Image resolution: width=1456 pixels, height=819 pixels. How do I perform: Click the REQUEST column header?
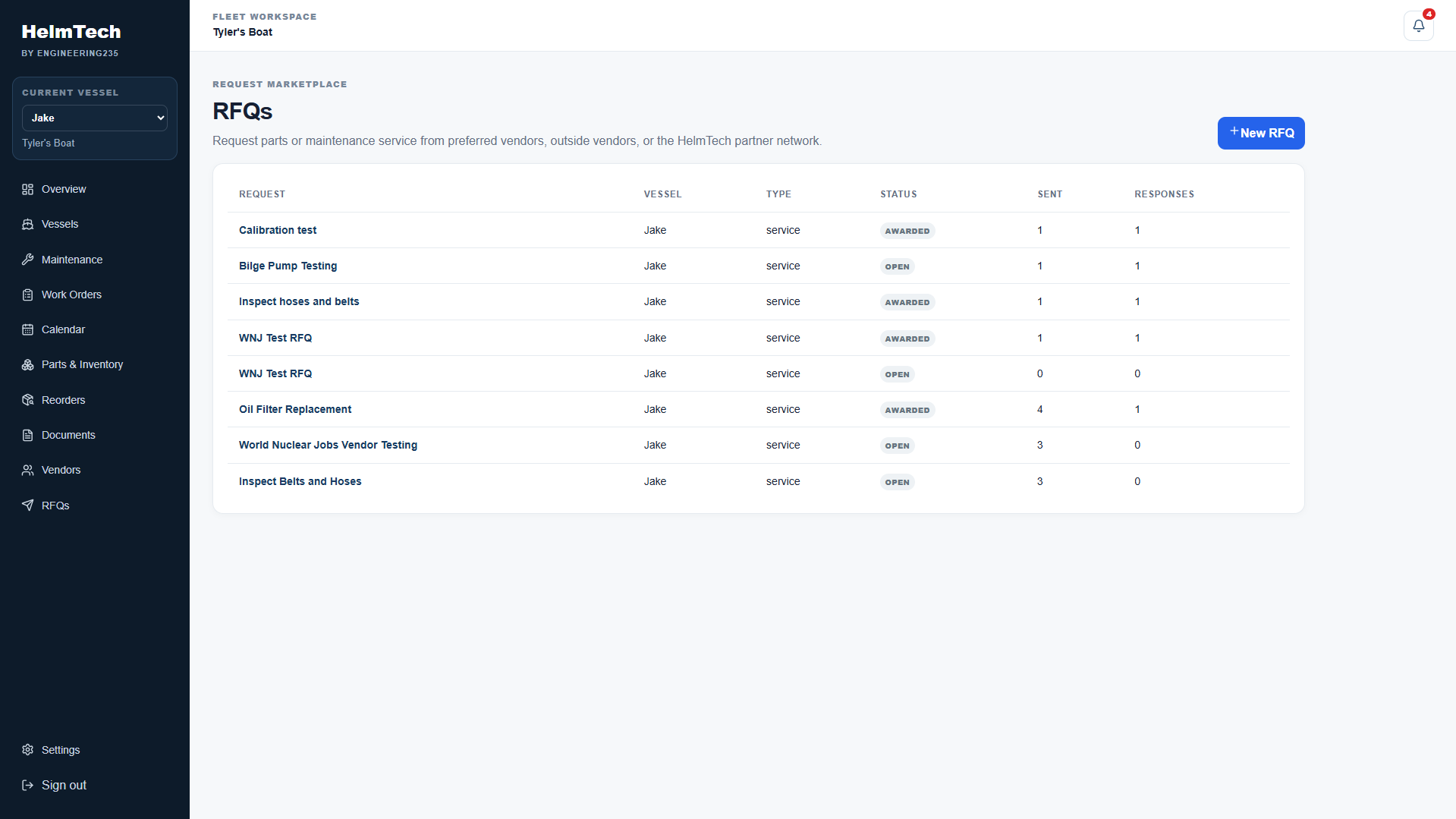tap(262, 194)
